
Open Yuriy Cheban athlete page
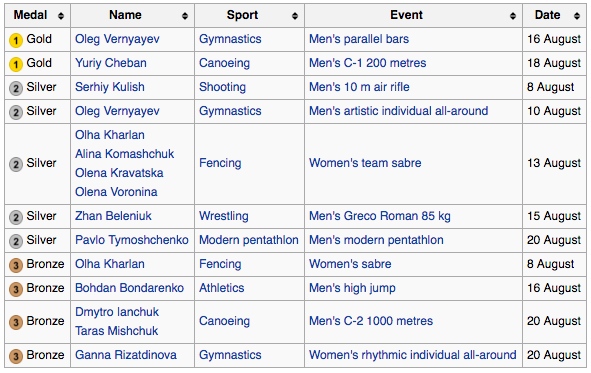pyautogui.click(x=111, y=63)
